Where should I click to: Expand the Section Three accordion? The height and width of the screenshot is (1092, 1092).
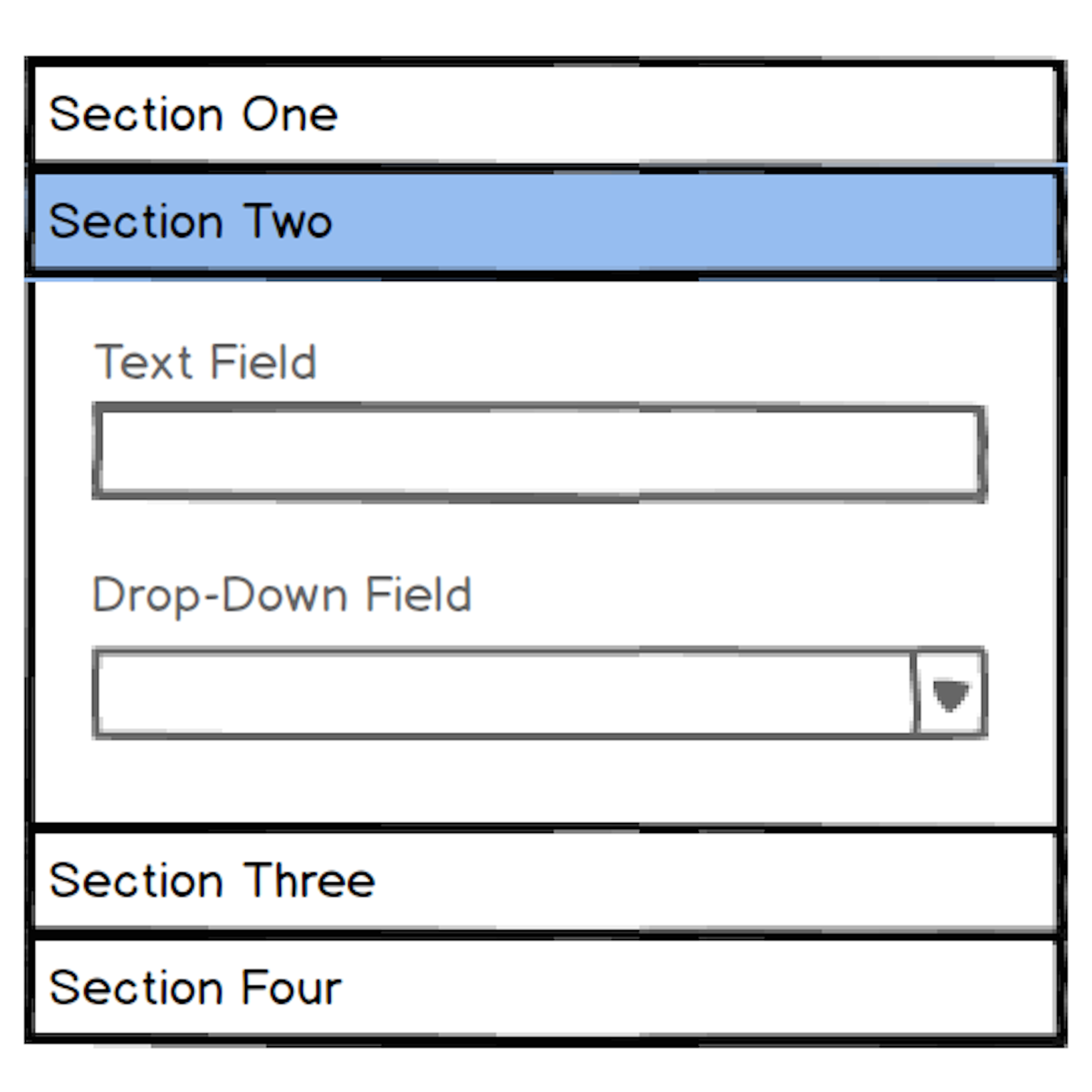tap(545, 880)
